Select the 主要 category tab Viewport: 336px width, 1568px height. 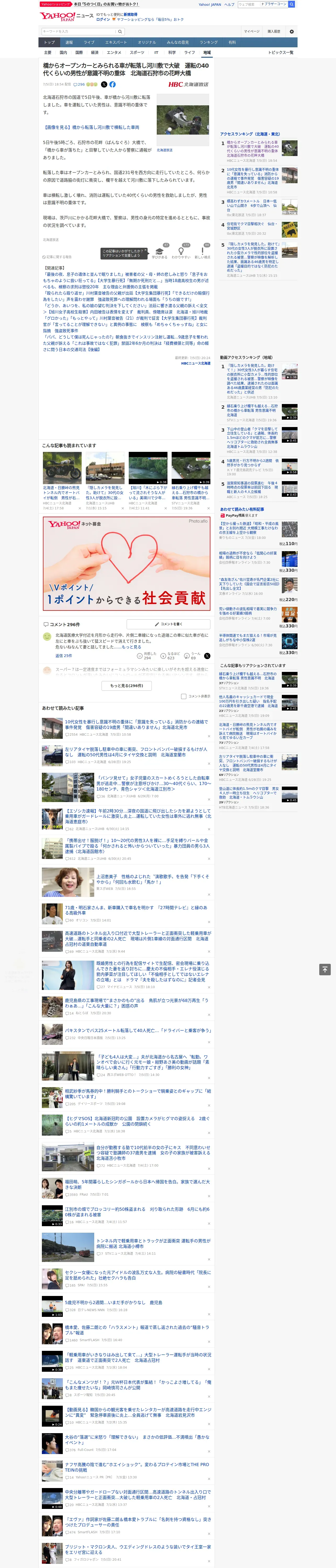[48, 52]
